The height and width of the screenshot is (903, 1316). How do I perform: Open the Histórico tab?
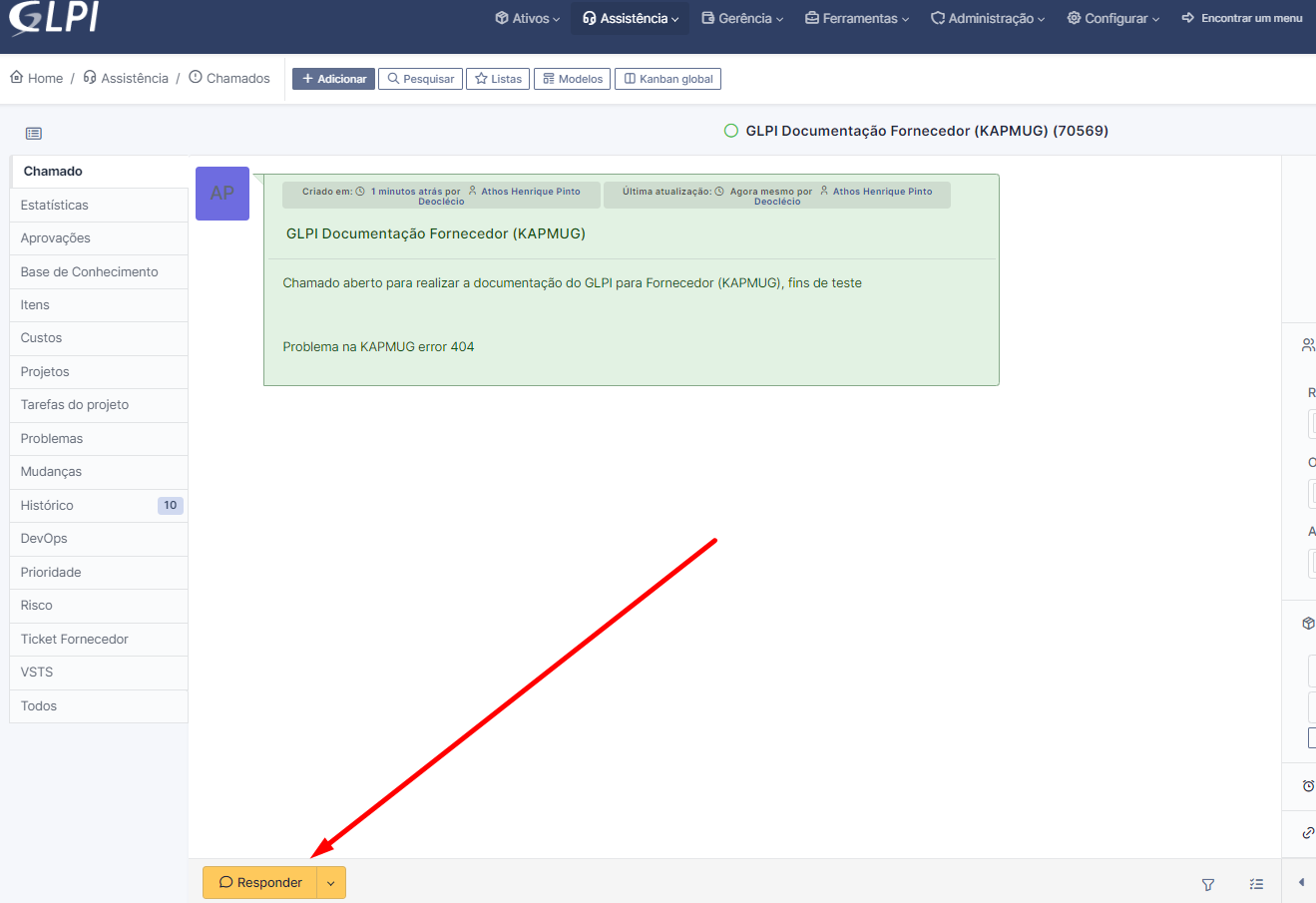click(99, 506)
